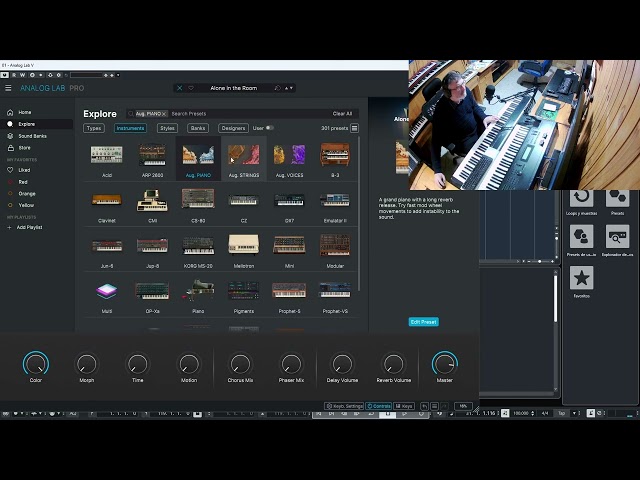This screenshot has width=640, height=480.
Task: Select the Clavinet instrument
Action: (x=107, y=205)
